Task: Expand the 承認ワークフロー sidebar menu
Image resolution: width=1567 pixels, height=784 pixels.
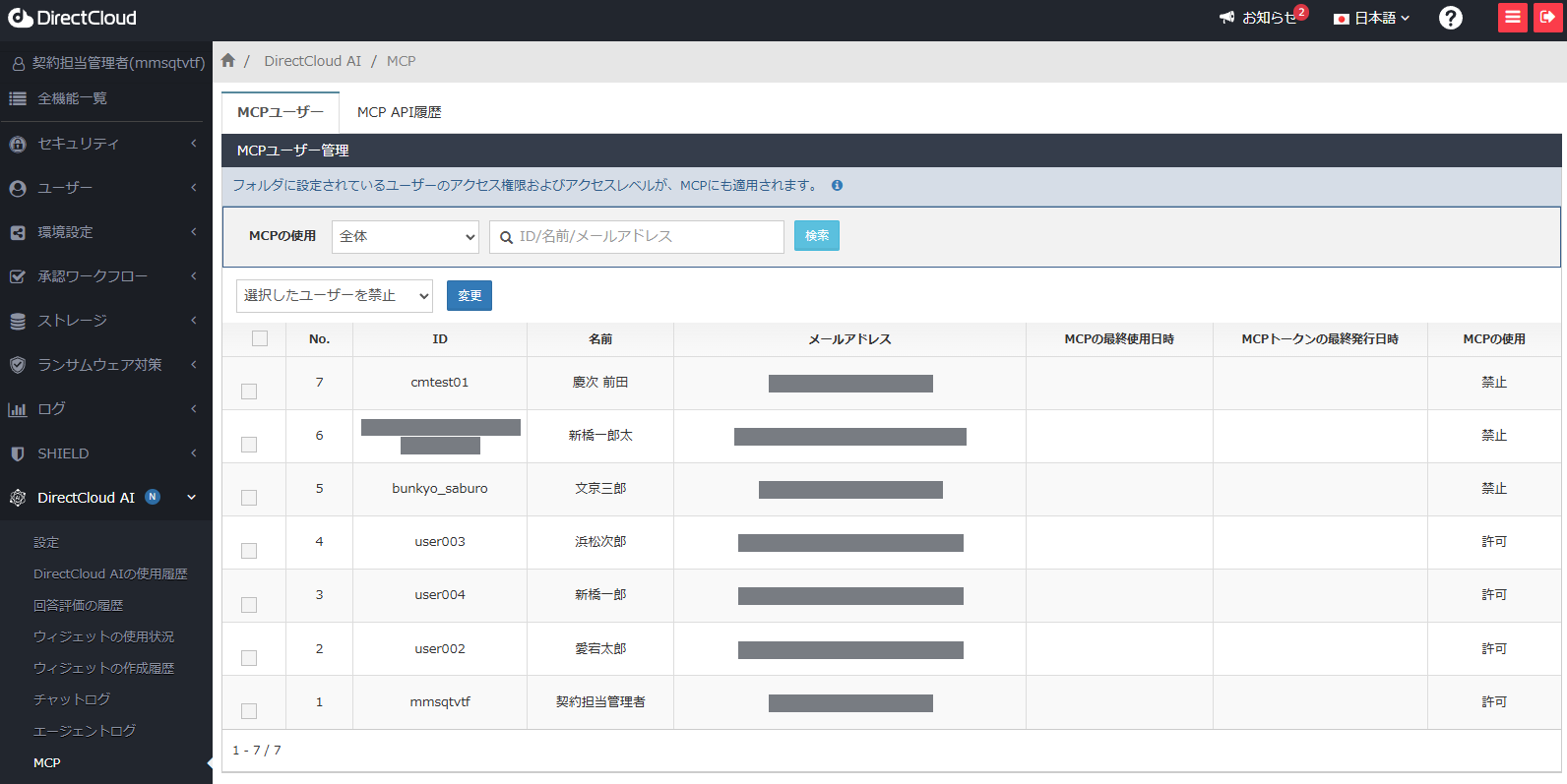Action: [106, 276]
